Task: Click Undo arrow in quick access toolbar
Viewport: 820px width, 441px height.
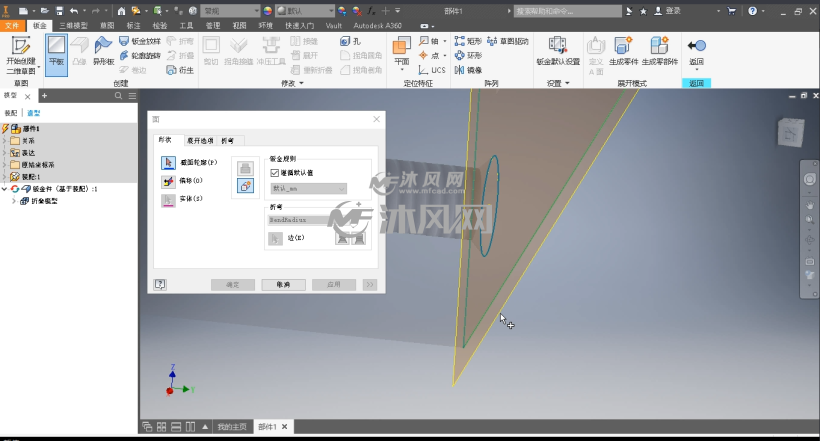Action: (x=74, y=11)
